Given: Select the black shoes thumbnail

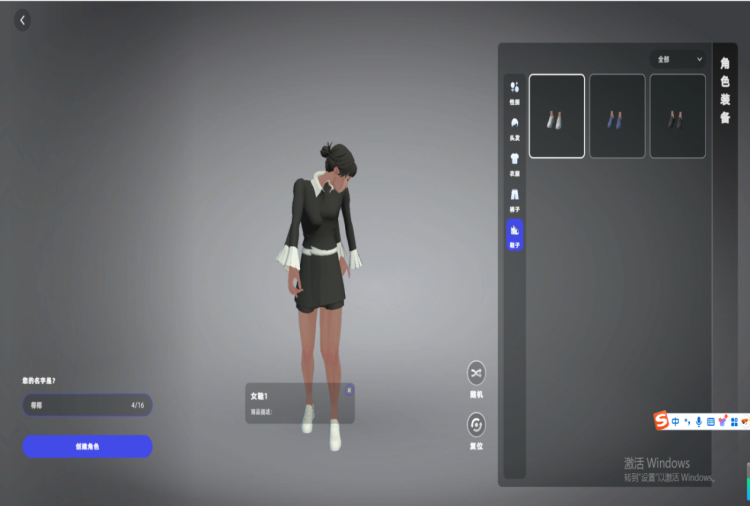Looking at the screenshot, I should (x=677, y=116).
